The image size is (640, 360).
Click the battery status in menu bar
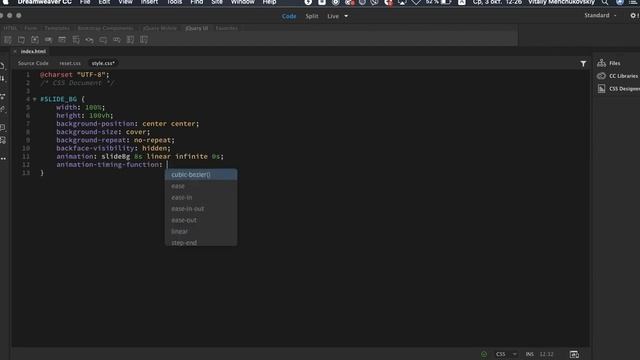click(438, 2)
